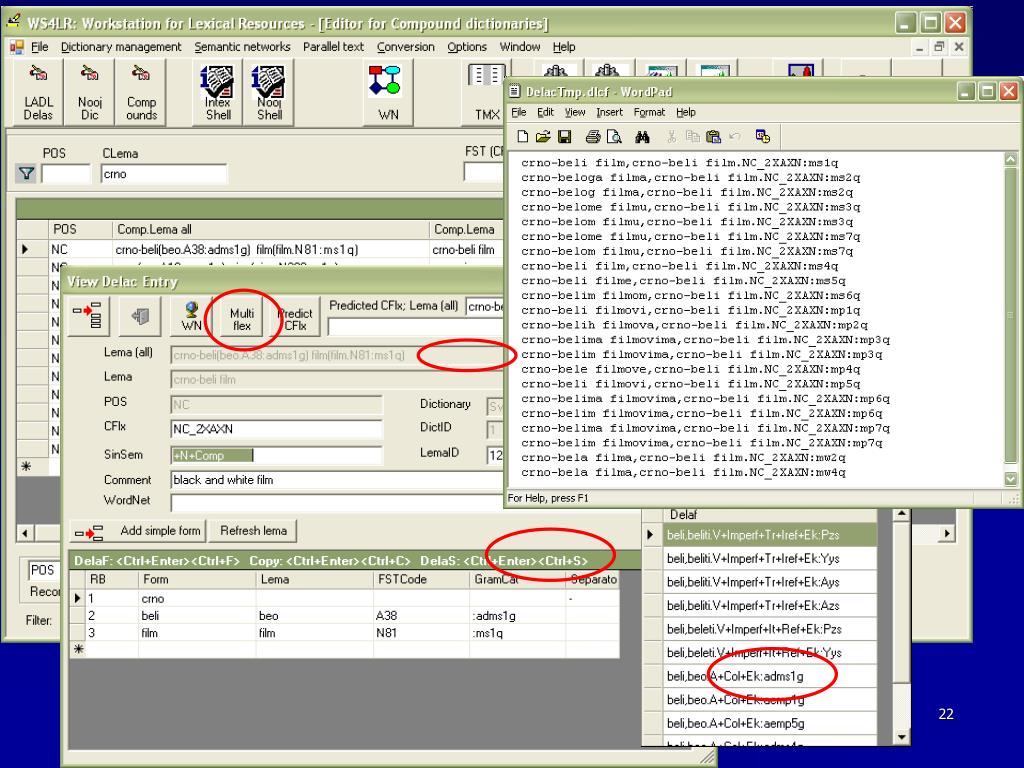Open the Nooj Dic tool
Screen dimensions: 1024x768
tap(89, 92)
